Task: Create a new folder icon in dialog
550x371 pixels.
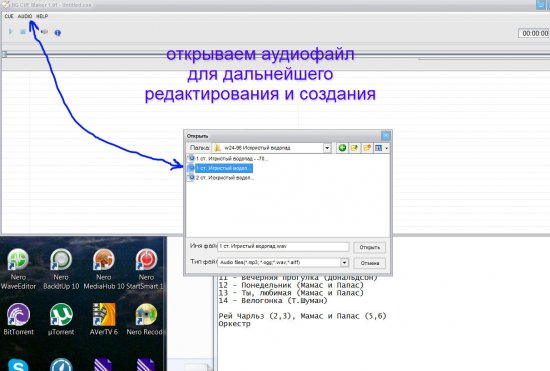Action: coord(367,148)
